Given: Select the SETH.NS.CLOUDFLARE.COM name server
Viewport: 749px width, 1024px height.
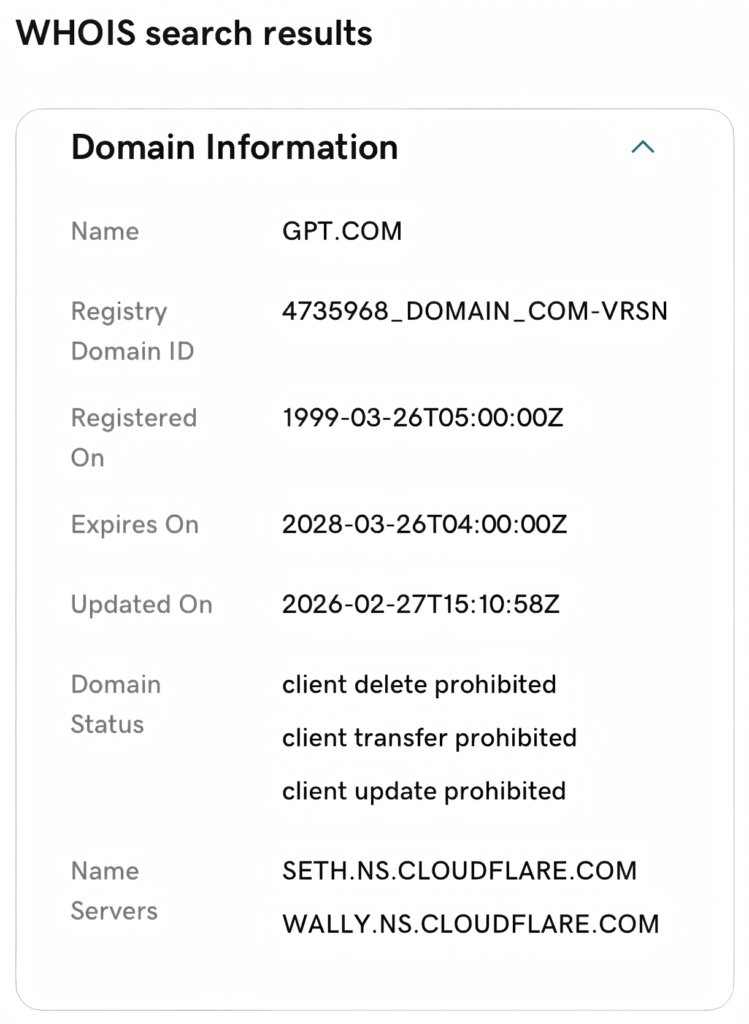Looking at the screenshot, I should pyautogui.click(x=459, y=870).
